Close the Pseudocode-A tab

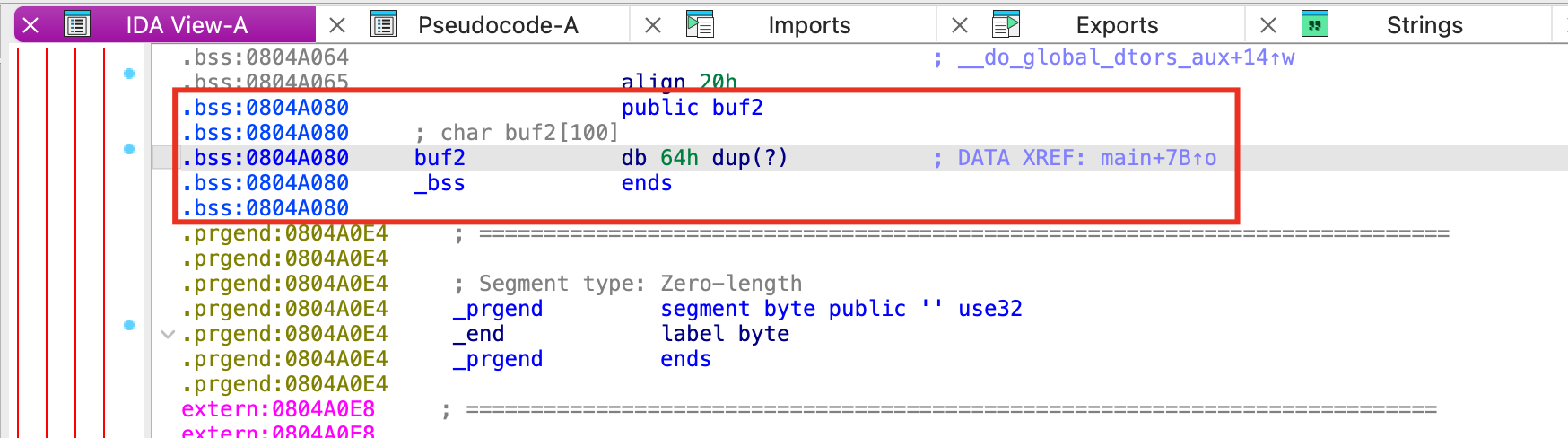[337, 25]
